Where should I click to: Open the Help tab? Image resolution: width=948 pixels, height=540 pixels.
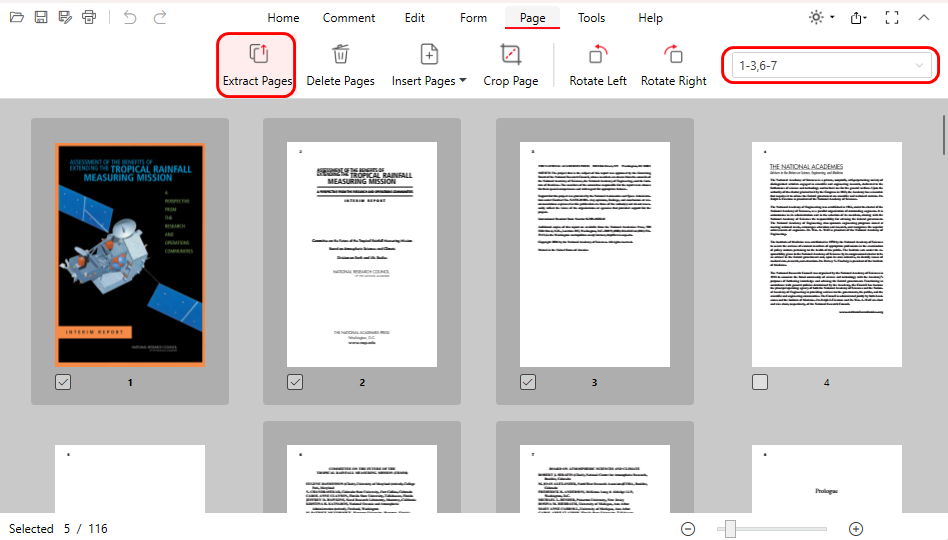[x=651, y=18]
